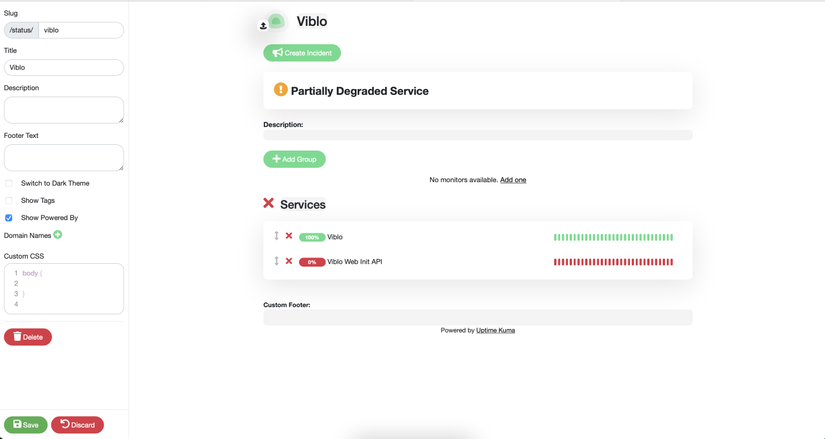Click the 100% uptime badge
825x439 pixels.
coord(312,237)
